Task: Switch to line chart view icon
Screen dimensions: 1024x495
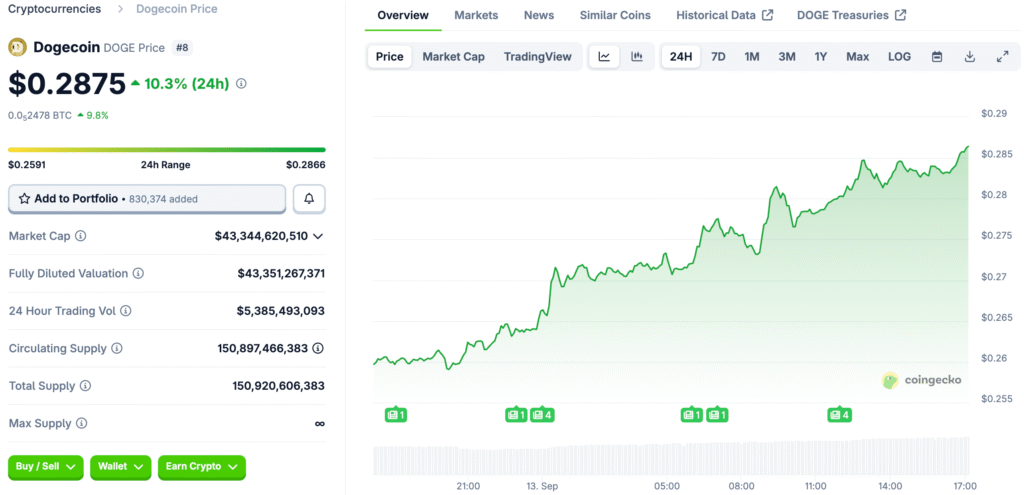Action: tap(604, 57)
